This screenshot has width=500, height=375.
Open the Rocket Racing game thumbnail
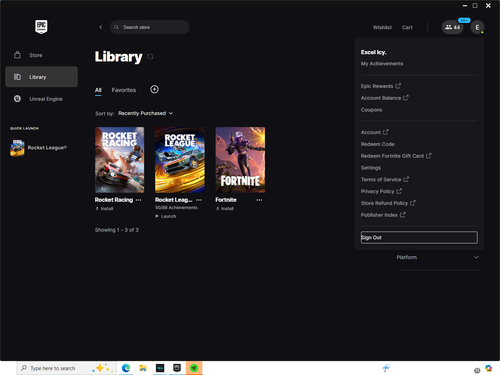coord(120,160)
